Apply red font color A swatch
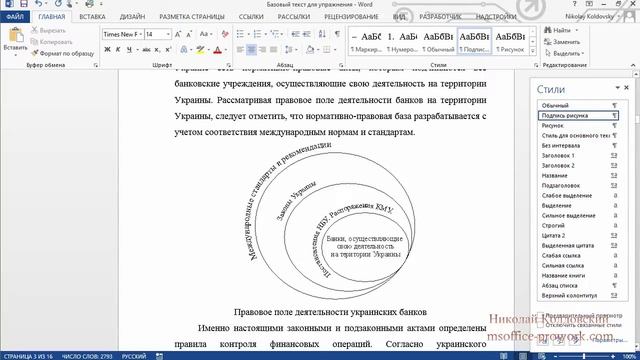Screen dimensions: 640x360 [218, 49]
